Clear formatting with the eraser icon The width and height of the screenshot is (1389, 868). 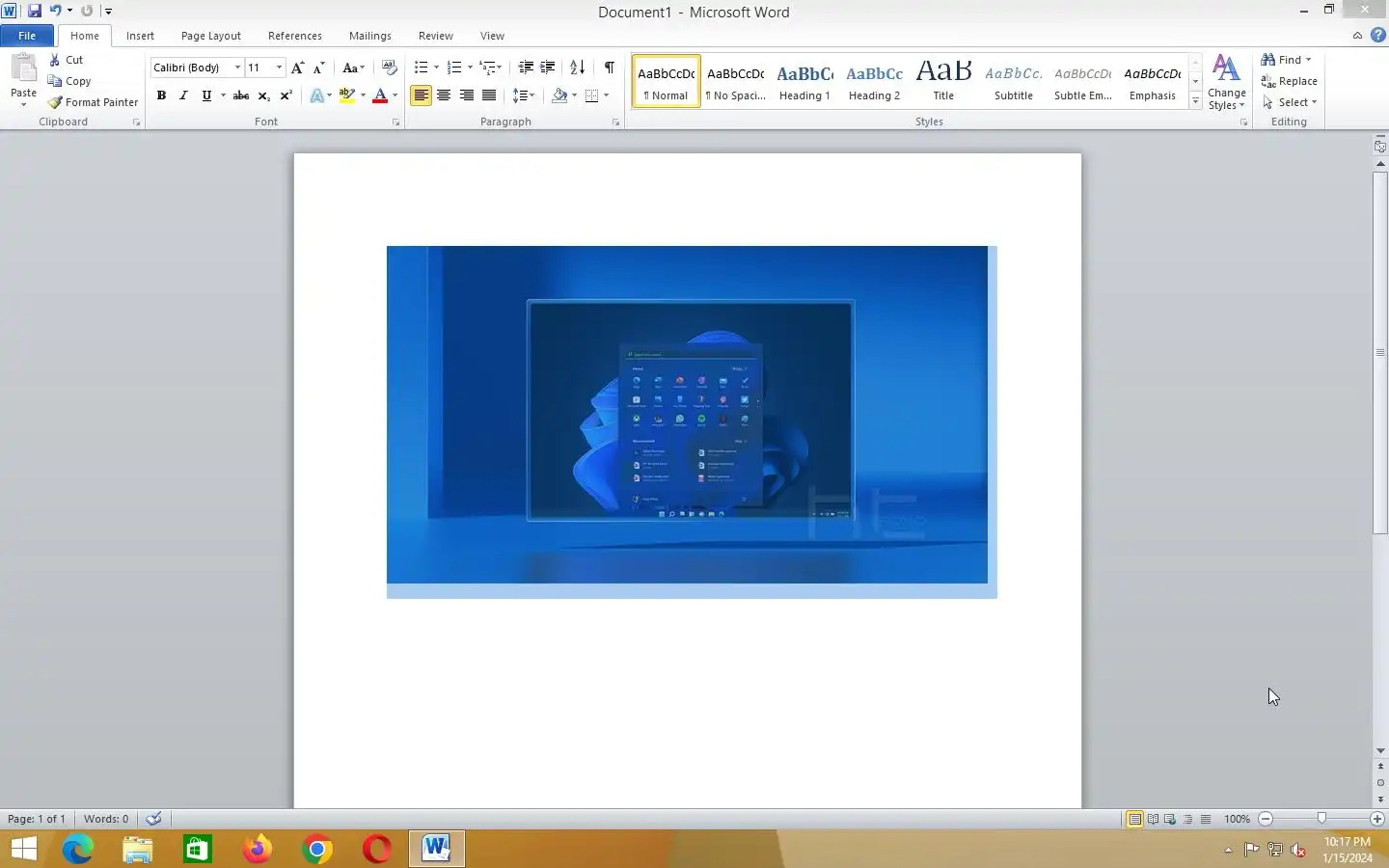point(390,68)
